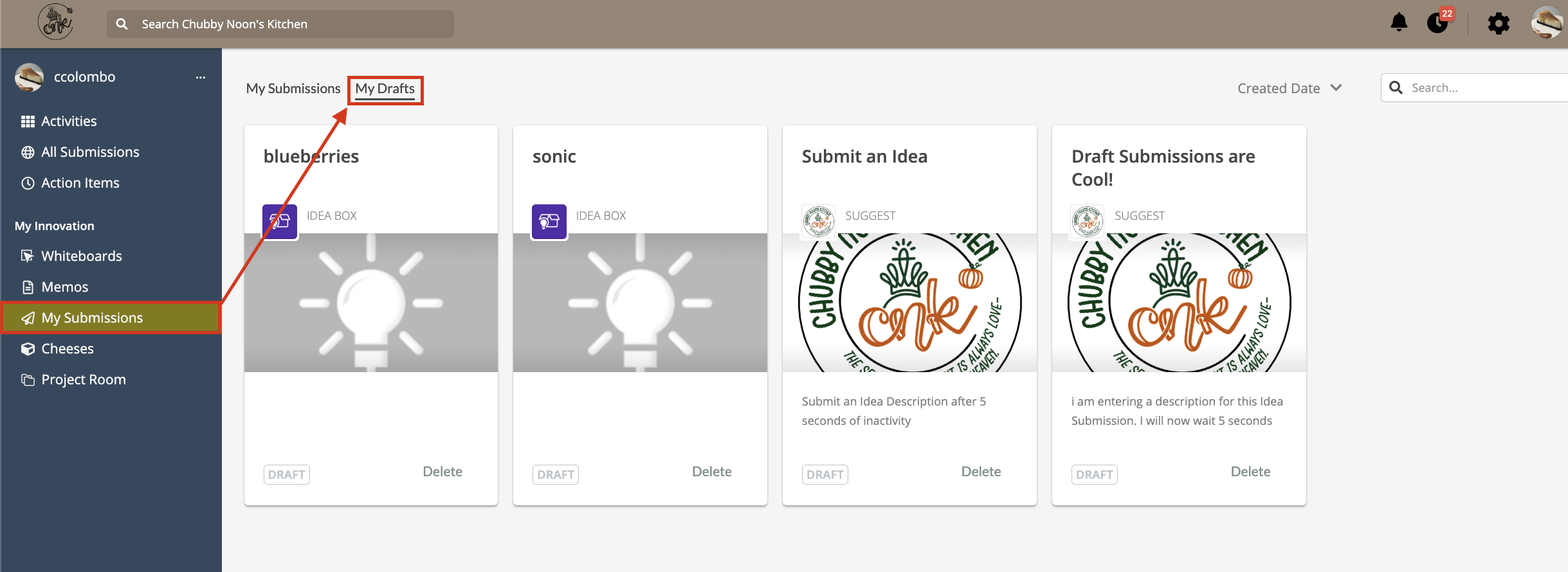Click the Idea Box icon on blueberries card
The image size is (1568, 572).
(x=280, y=222)
